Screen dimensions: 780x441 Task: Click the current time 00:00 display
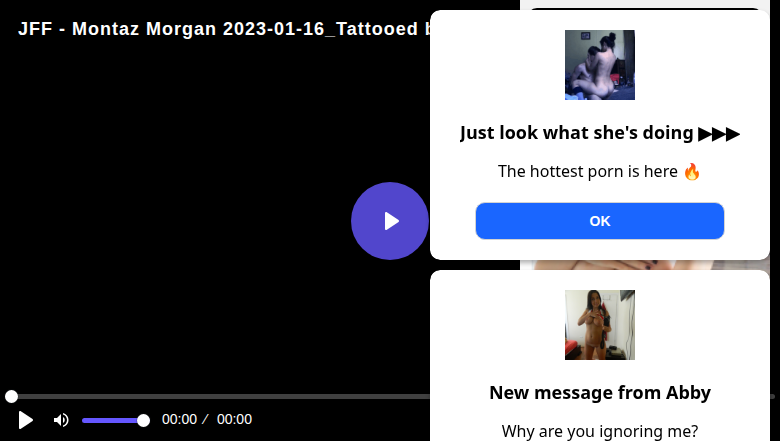[179, 420]
